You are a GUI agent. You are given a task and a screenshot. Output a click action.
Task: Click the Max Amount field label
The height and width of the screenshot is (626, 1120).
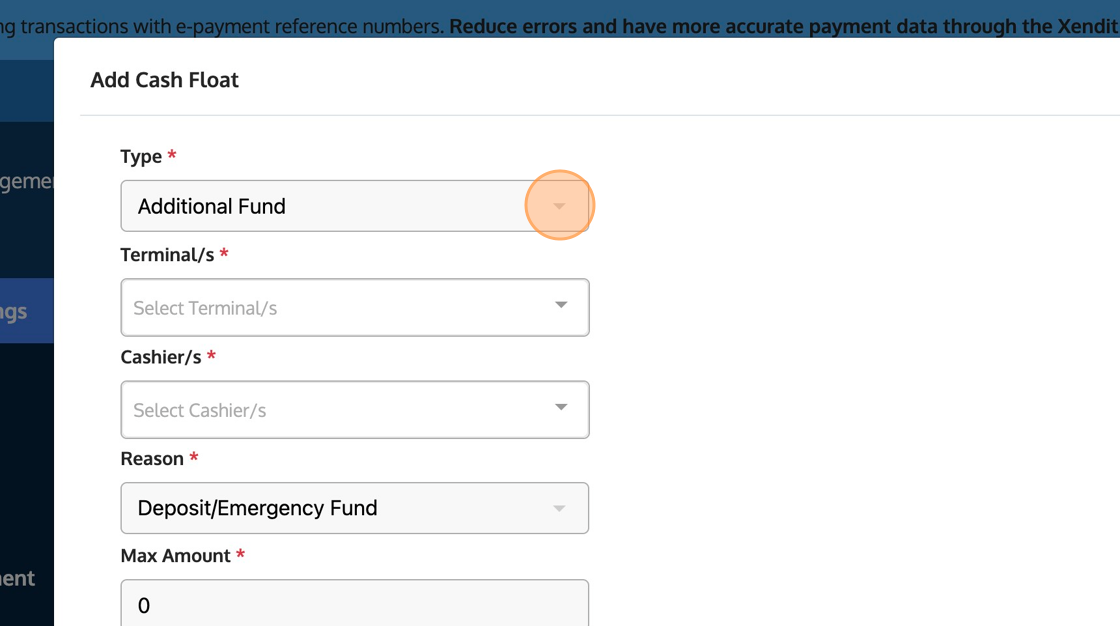coord(176,556)
